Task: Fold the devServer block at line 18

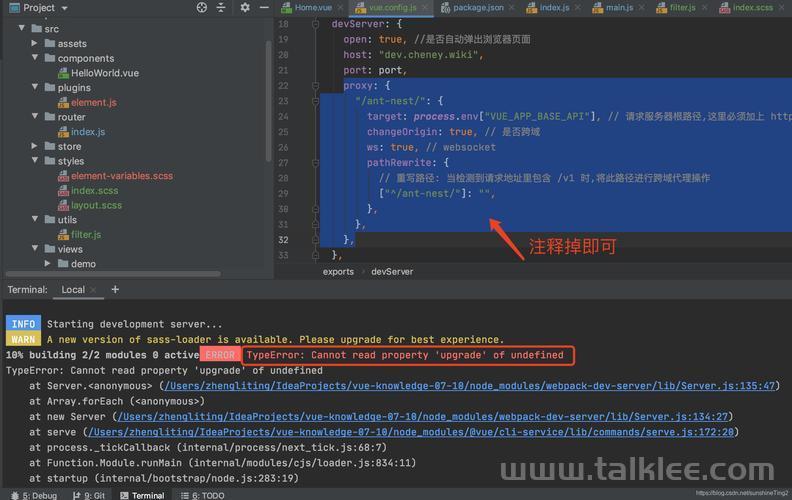Action: 316,24
